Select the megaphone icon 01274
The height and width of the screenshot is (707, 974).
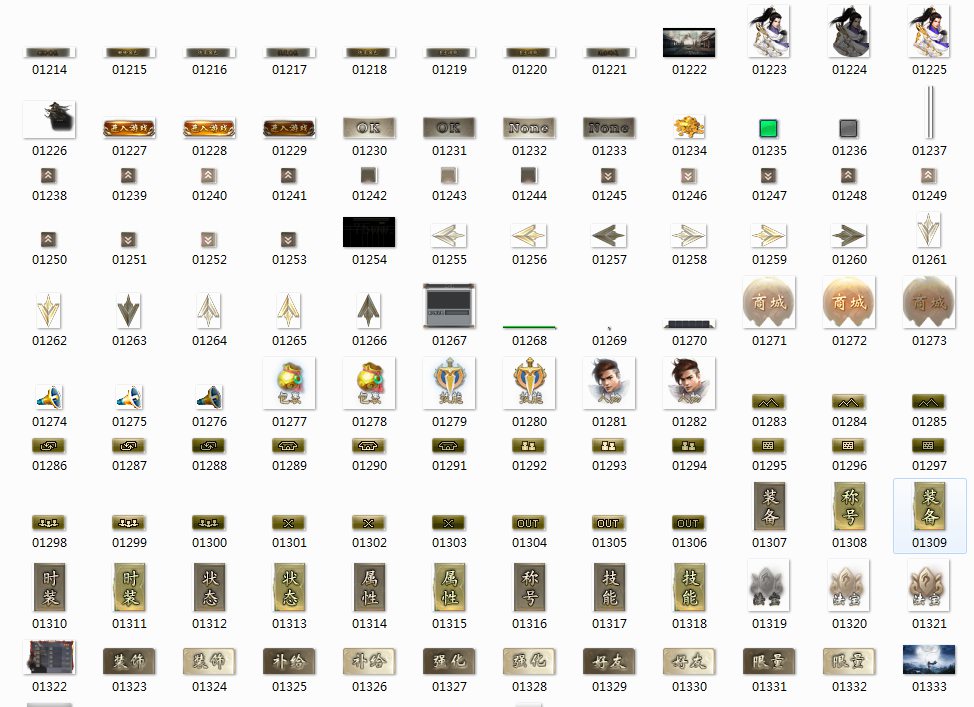[49, 398]
